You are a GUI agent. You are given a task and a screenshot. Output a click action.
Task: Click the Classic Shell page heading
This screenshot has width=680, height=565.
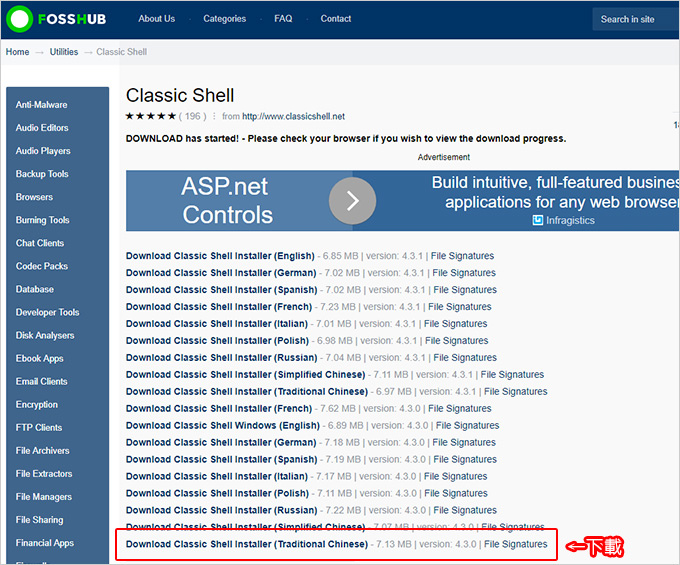[x=180, y=95]
